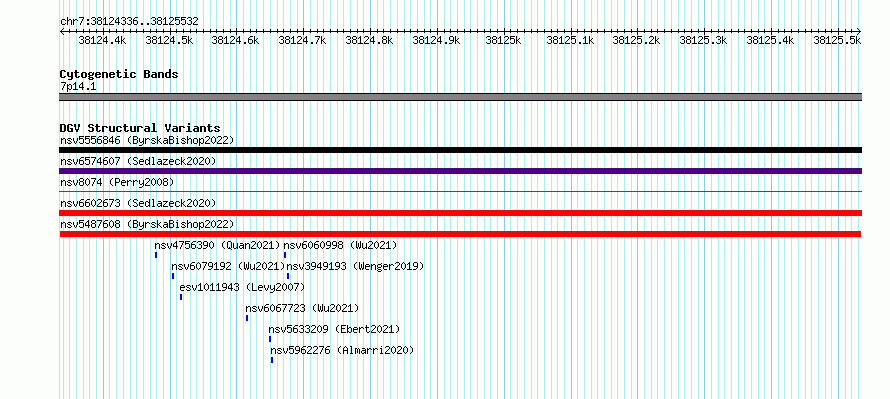Click the blue marker below nsv6067723
The height and width of the screenshot is (399, 890).
point(247,318)
